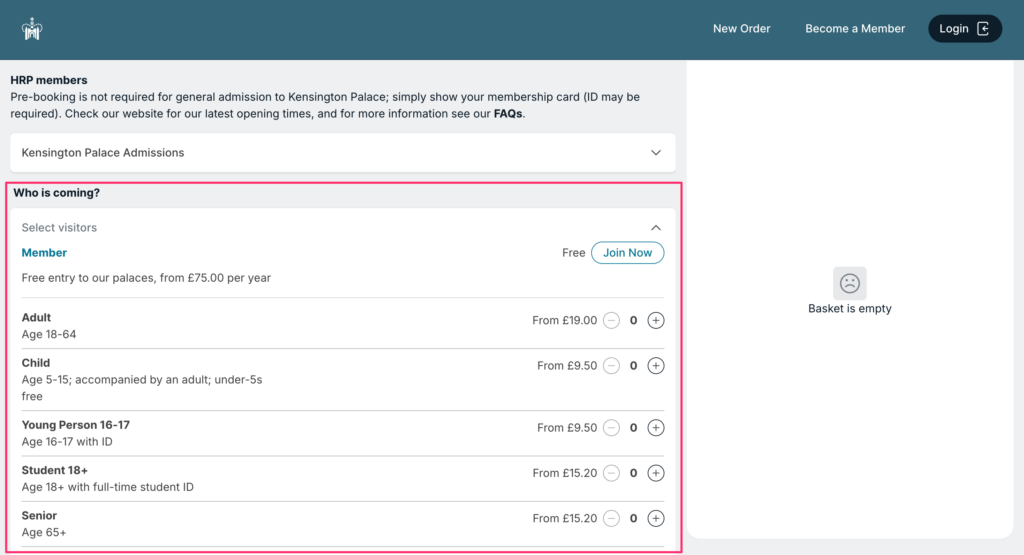
Task: Click the Adult quantity value 0
Action: (633, 321)
